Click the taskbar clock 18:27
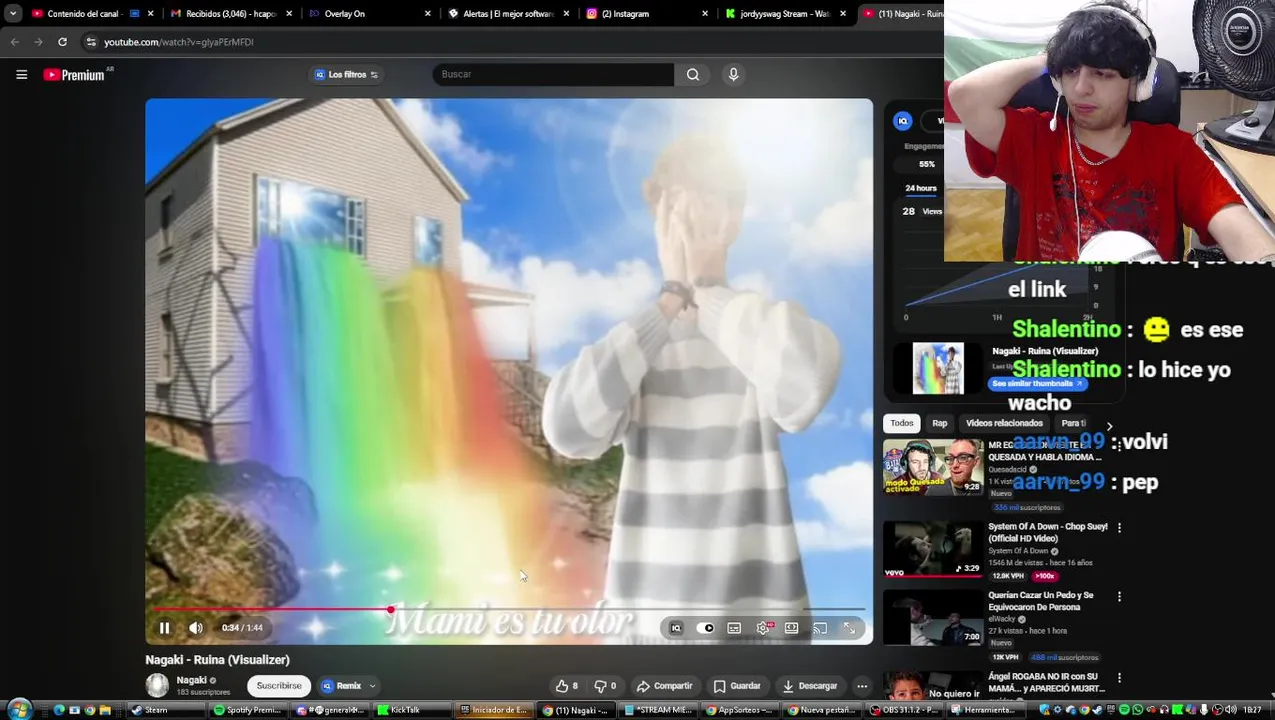This screenshot has width=1275, height=720. [x=1251, y=710]
